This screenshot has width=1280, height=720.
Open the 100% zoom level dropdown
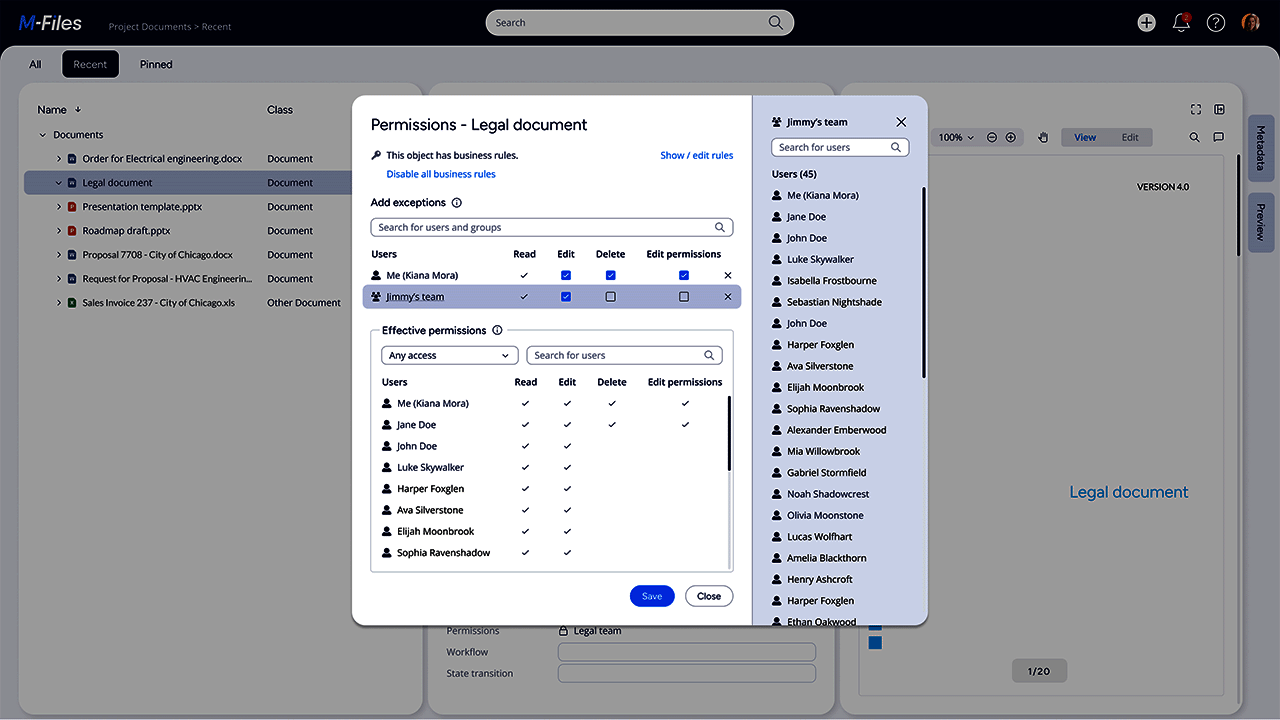coord(955,138)
